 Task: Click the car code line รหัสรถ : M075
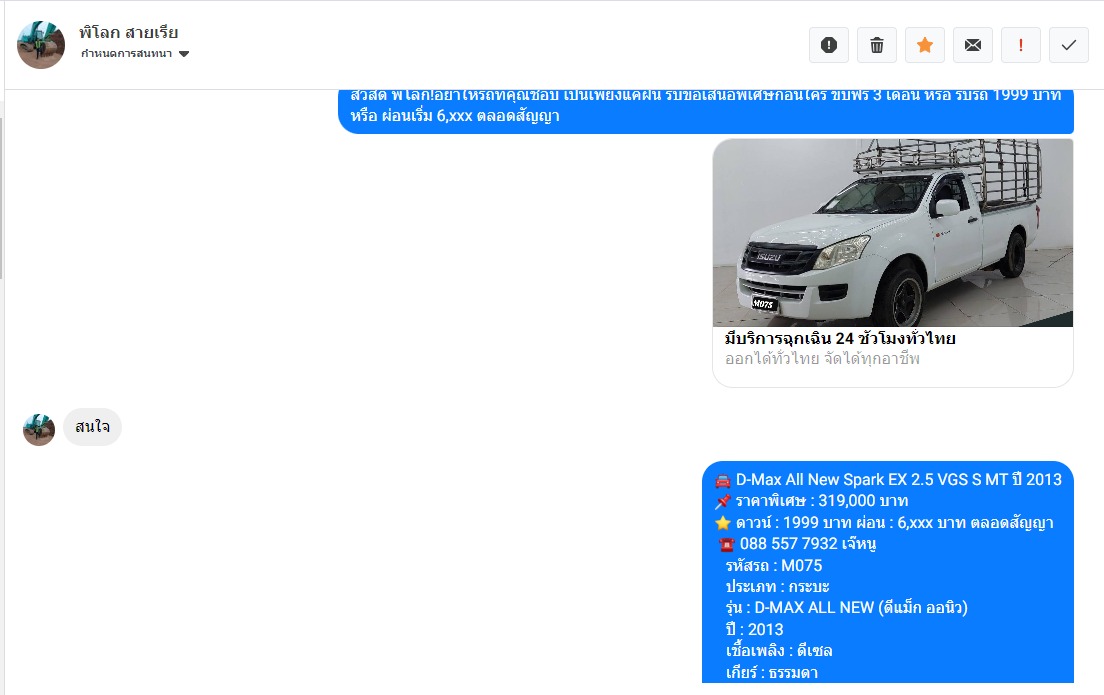pos(774,565)
